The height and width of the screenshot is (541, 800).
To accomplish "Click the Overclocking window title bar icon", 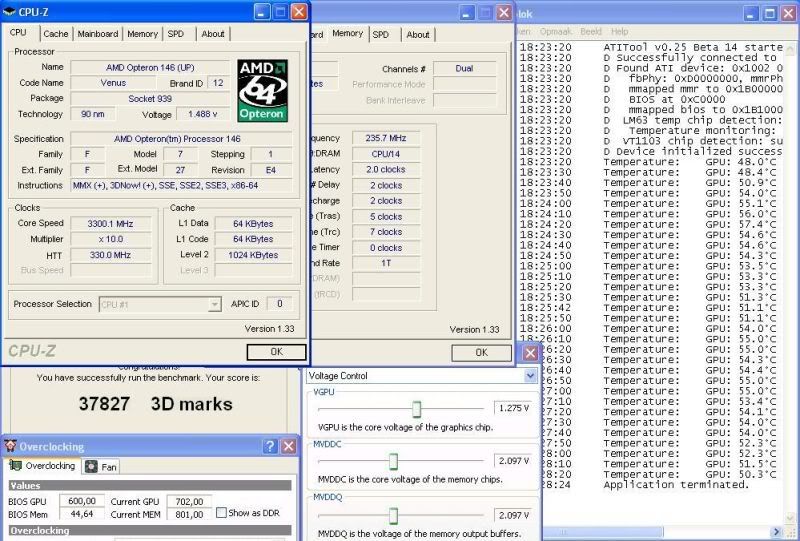I will pyautogui.click(x=10, y=447).
